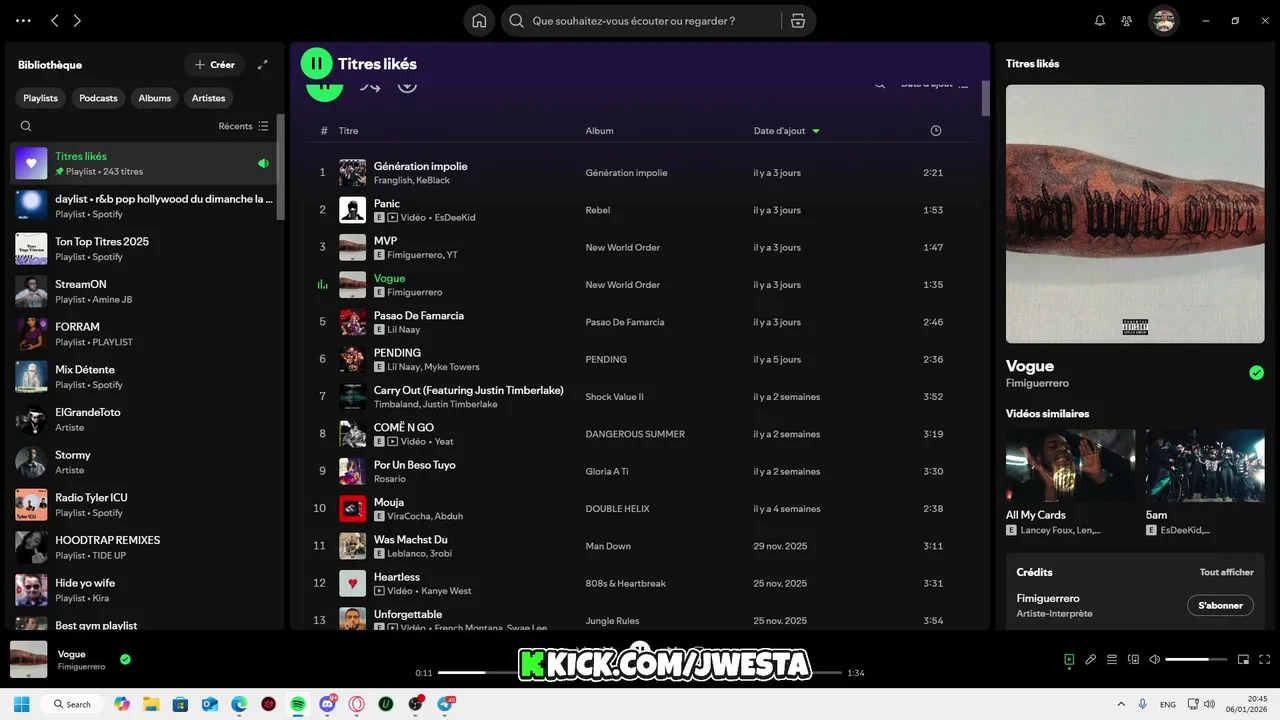
Task: Toggle liked checkmark next to Vogue in the side panel
Action: pos(1256,373)
